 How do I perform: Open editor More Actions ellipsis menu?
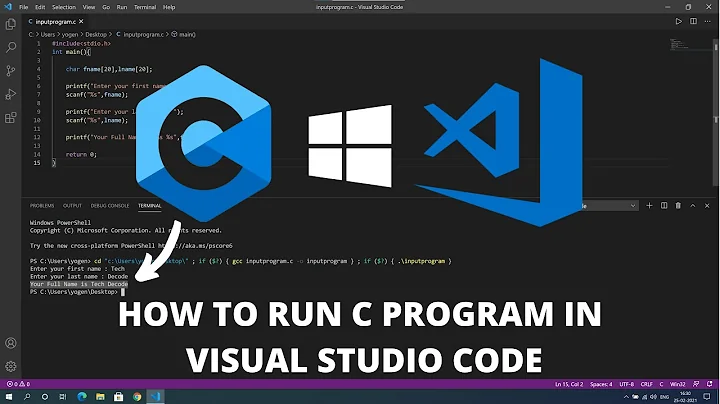[x=708, y=21]
